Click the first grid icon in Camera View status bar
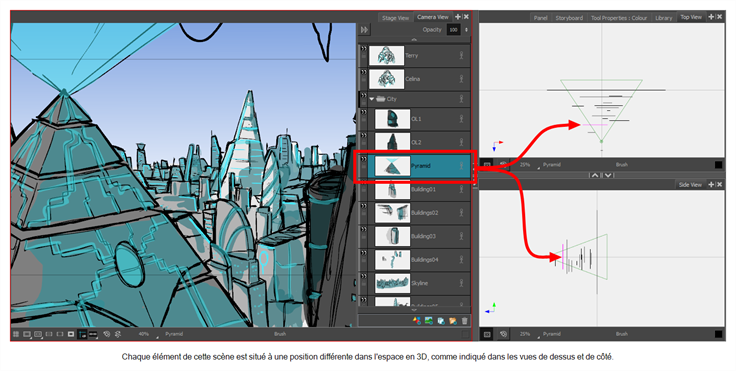Screen dimensions: 736x371 tap(16, 334)
